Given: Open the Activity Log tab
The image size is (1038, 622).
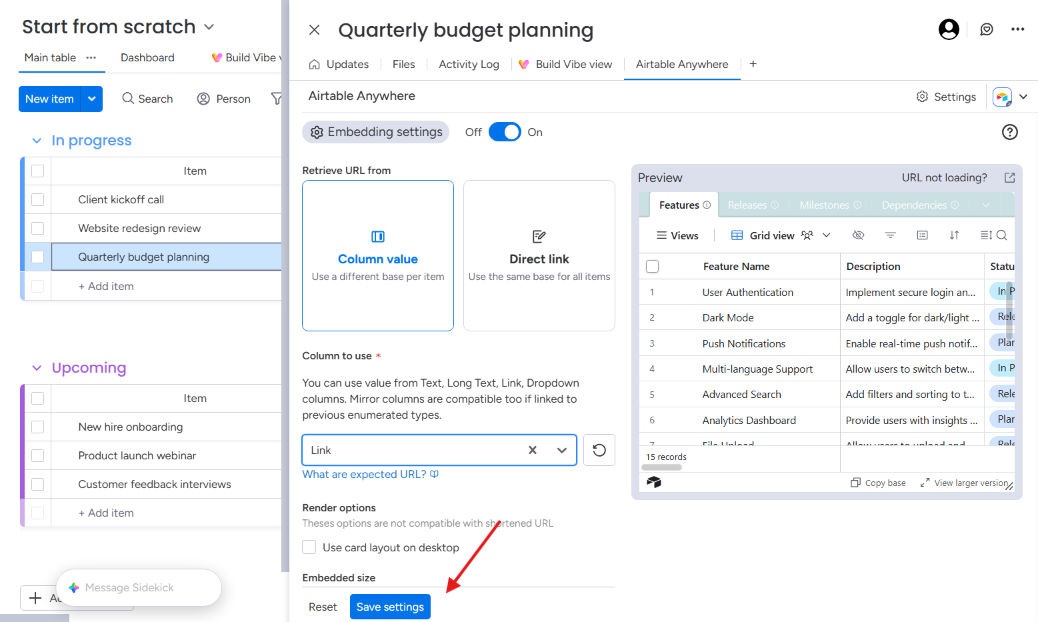Looking at the screenshot, I should tap(469, 64).
